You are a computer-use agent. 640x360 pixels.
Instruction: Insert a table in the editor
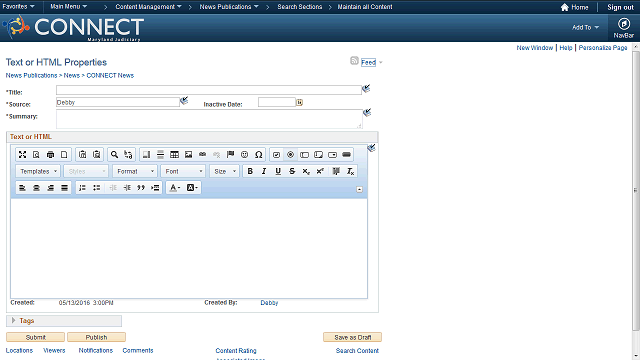(x=174, y=155)
